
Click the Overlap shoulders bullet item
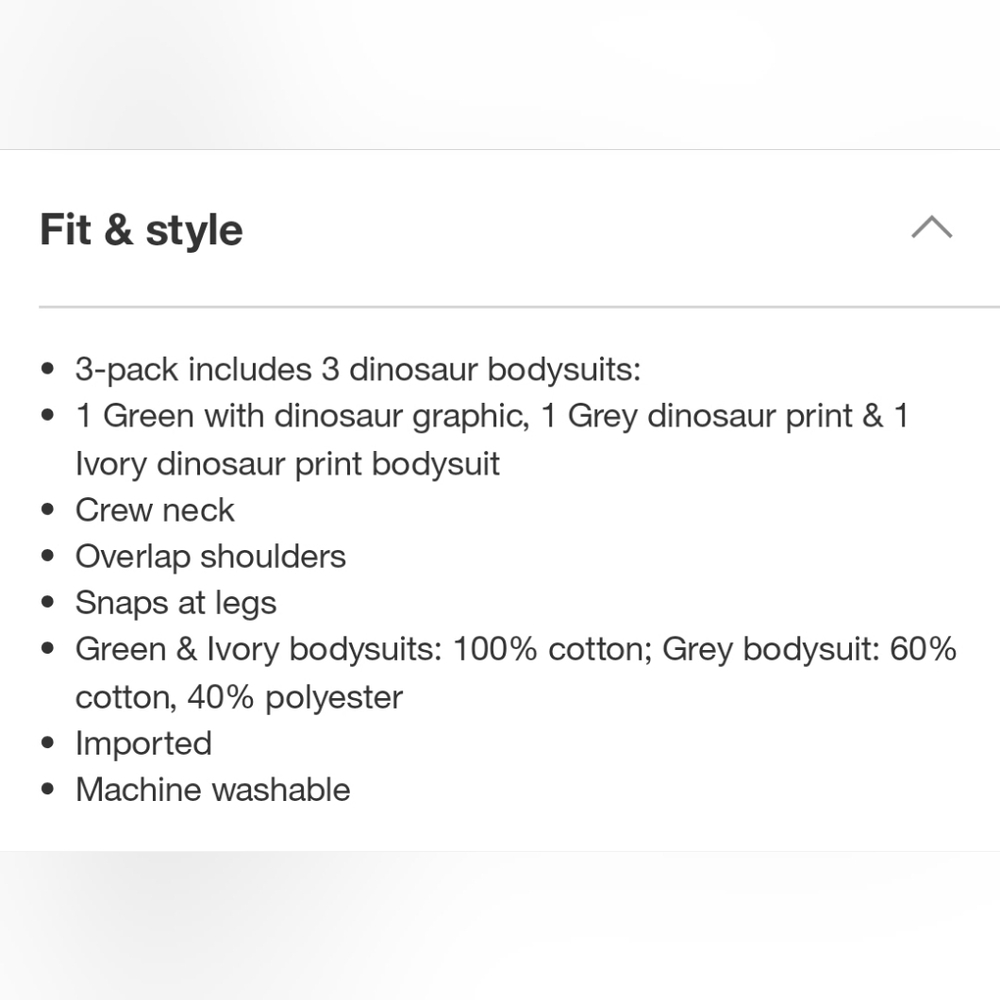[x=210, y=557]
